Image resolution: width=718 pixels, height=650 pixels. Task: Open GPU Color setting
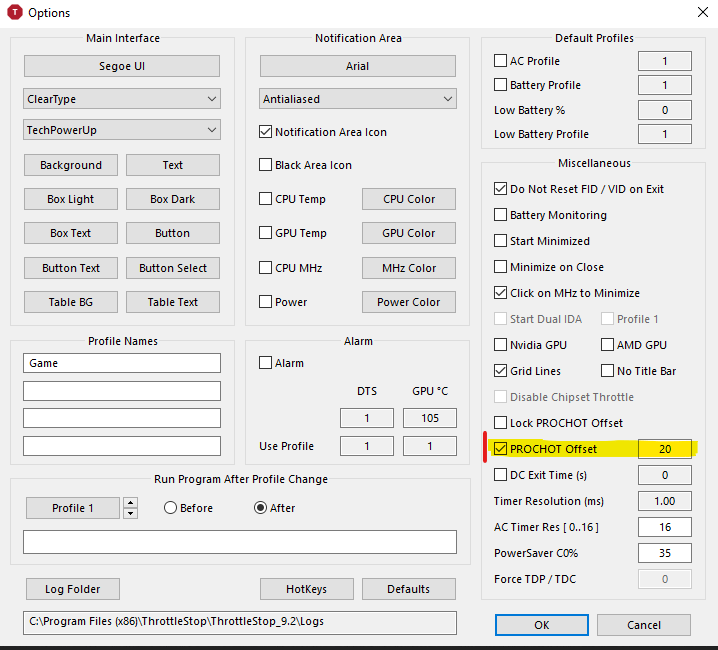click(x=409, y=233)
